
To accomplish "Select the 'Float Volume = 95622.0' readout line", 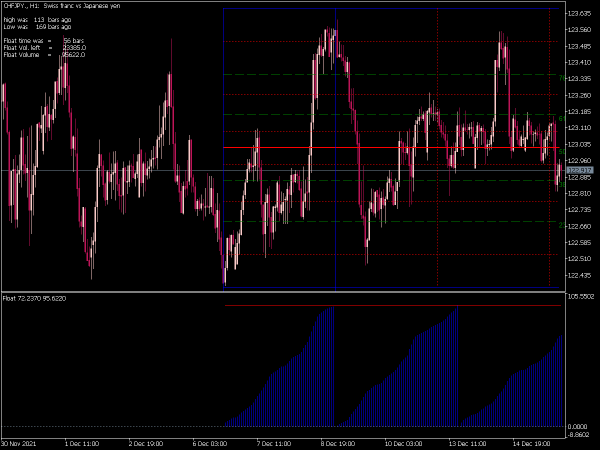I will pyautogui.click(x=44, y=55).
